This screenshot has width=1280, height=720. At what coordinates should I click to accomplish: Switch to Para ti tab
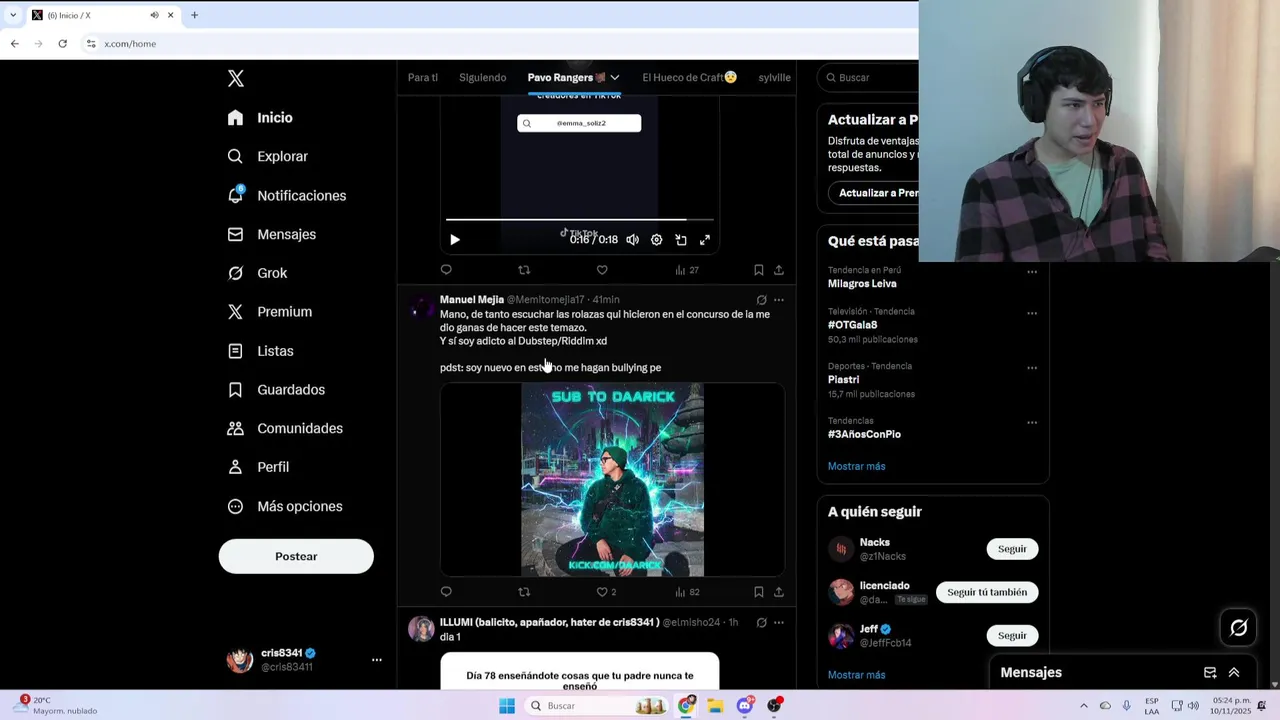tap(422, 77)
